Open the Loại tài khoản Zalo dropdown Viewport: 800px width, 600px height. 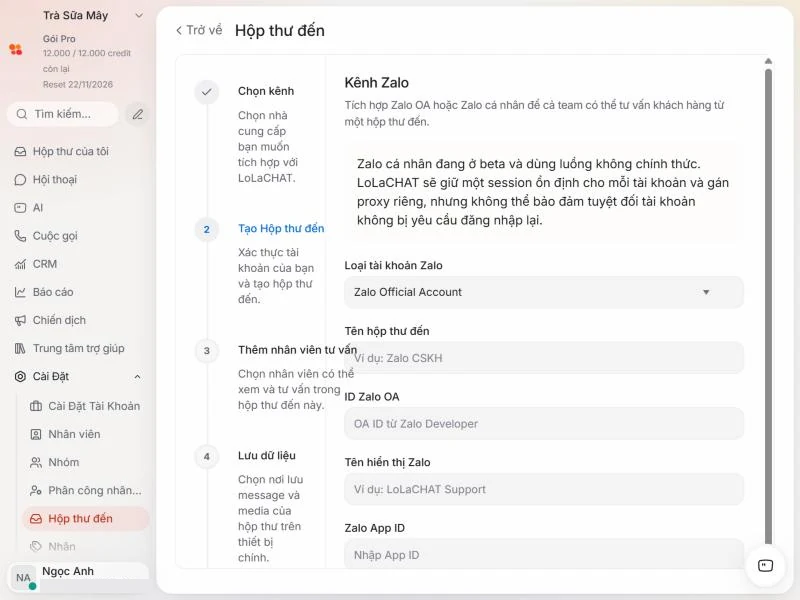(543, 292)
